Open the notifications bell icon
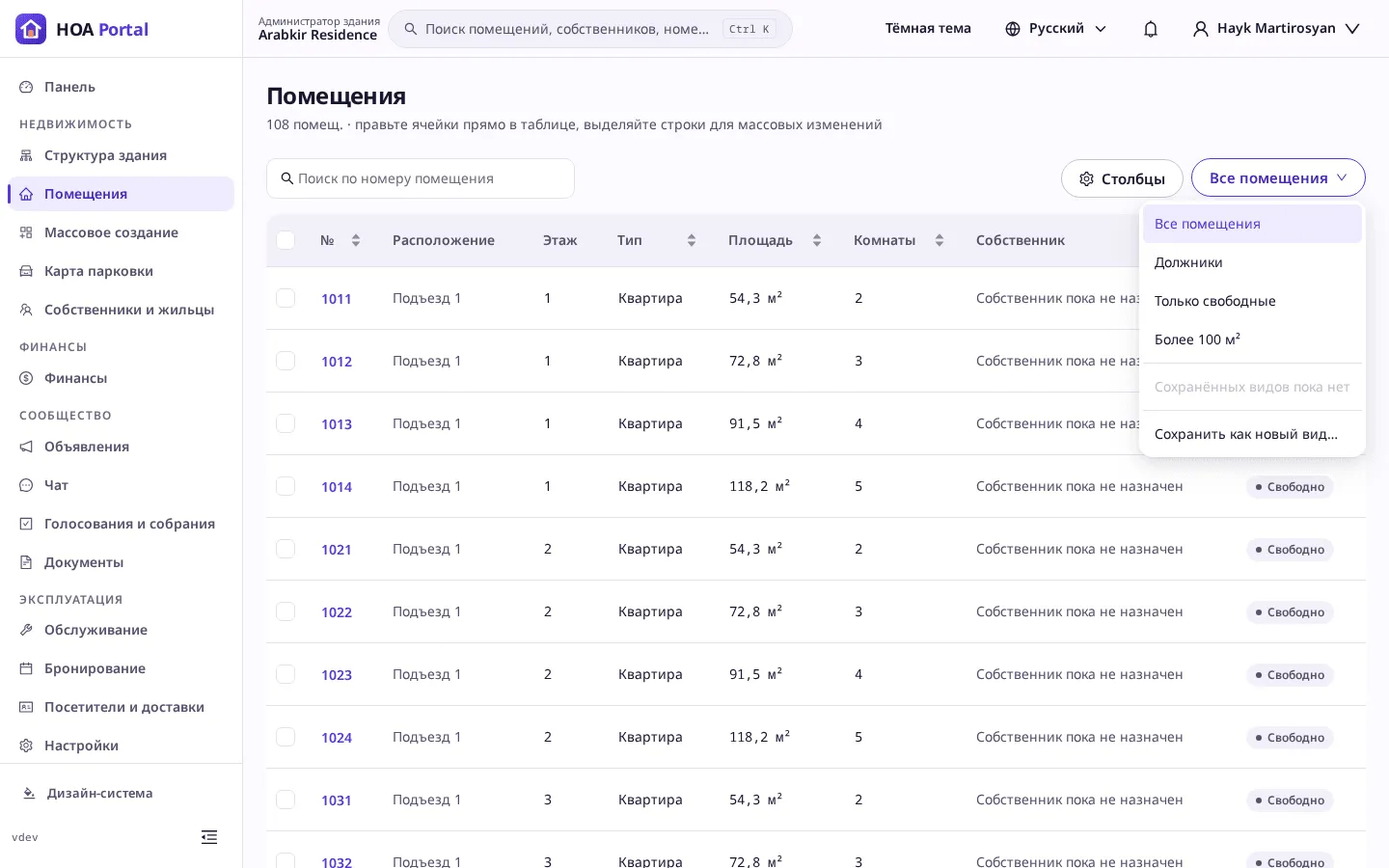 pyautogui.click(x=1150, y=29)
